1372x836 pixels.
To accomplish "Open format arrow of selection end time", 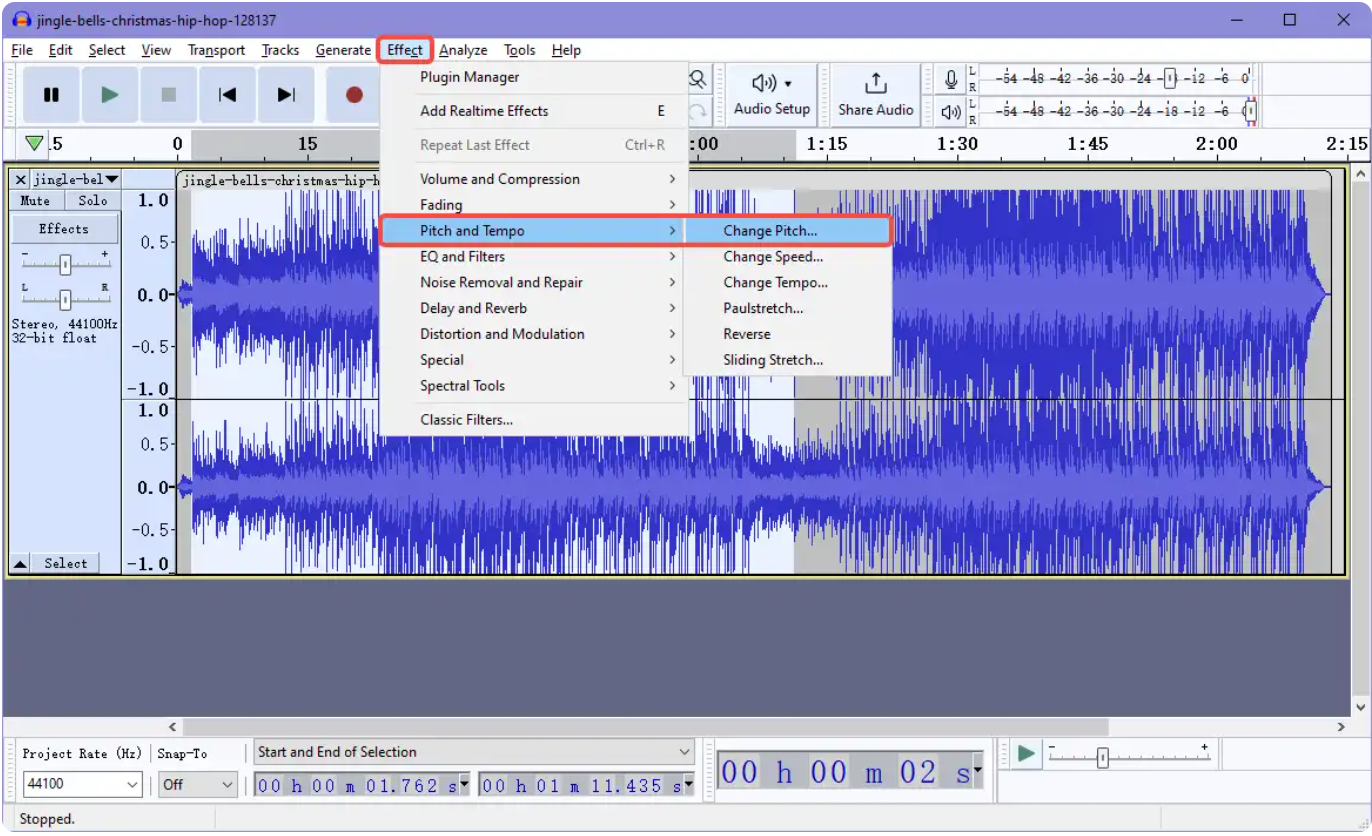I will click(688, 786).
